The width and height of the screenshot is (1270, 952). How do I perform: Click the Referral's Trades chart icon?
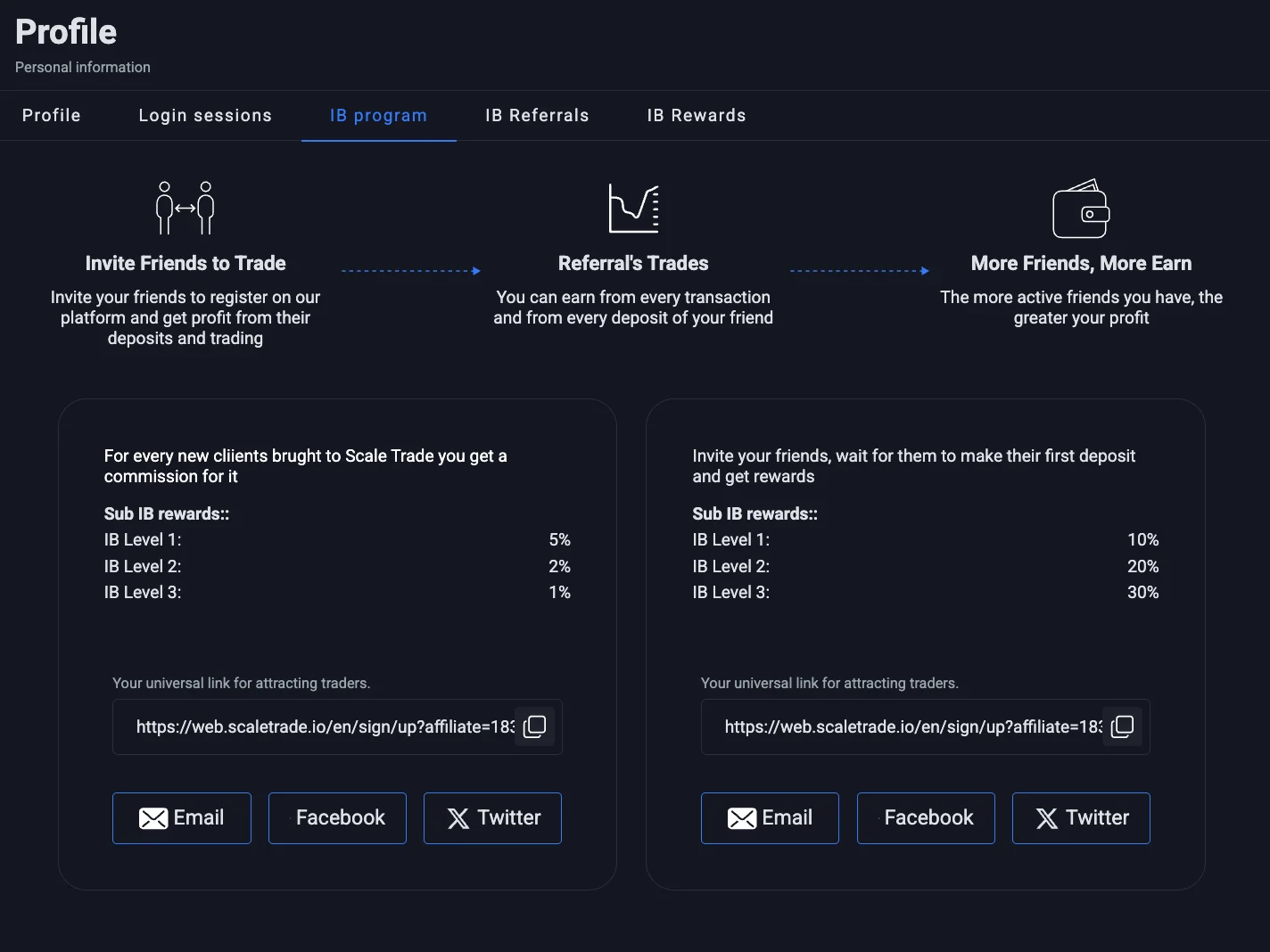pyautogui.click(x=633, y=209)
